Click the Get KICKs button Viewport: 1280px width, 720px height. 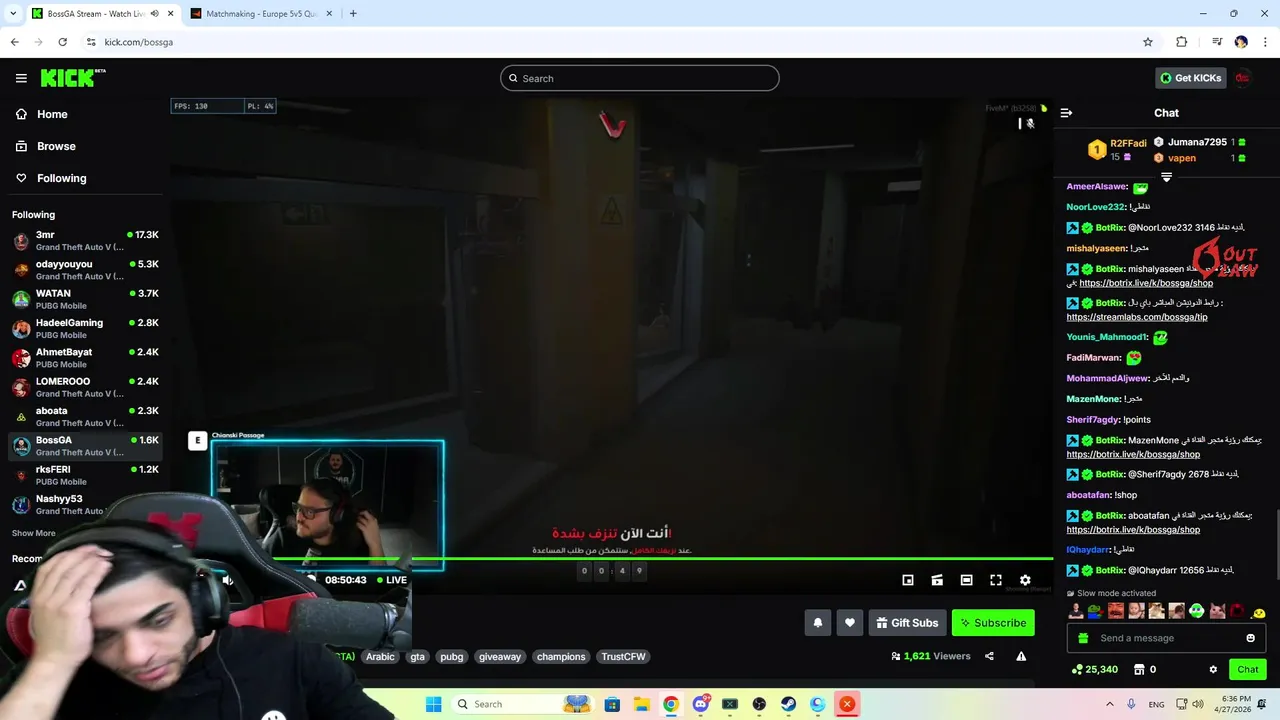[1190, 78]
